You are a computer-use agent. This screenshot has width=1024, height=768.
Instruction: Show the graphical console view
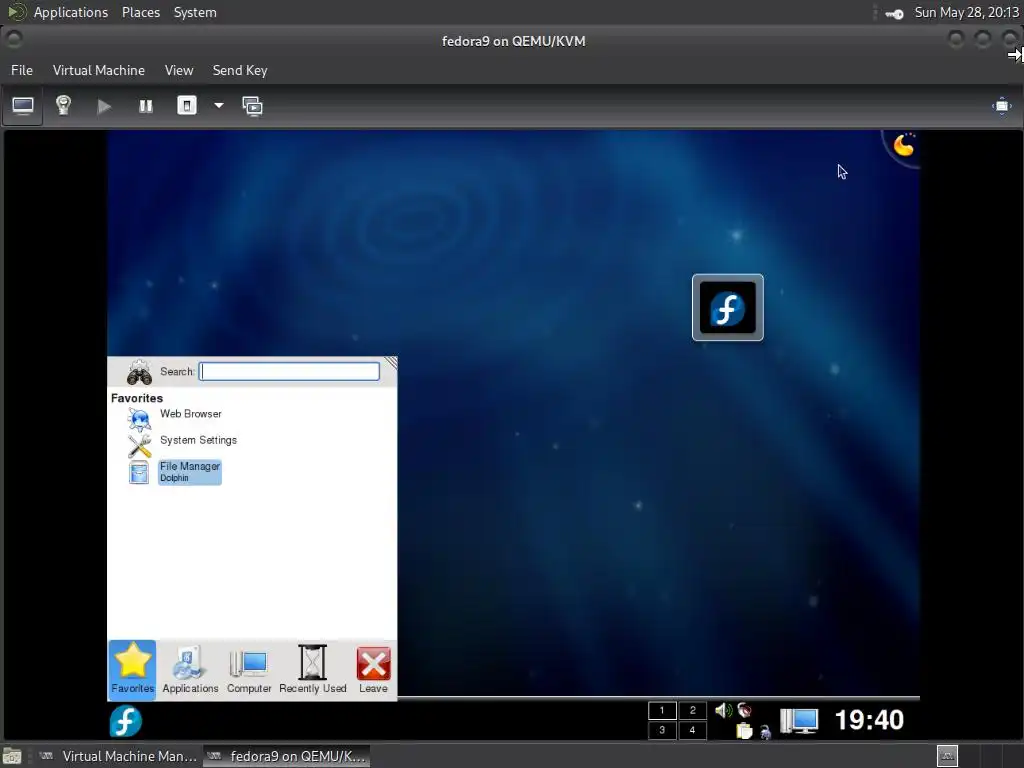(23, 106)
